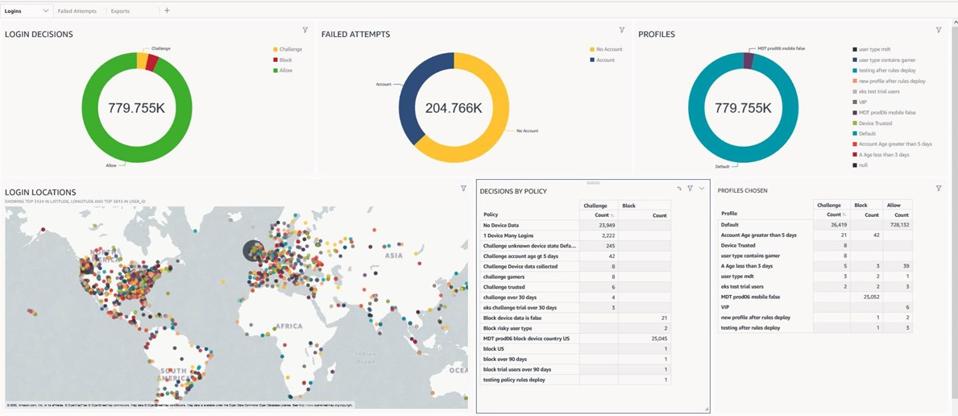Click Account Age greater than 5 days row
Screen dimensions: 958x416
click(x=759, y=235)
